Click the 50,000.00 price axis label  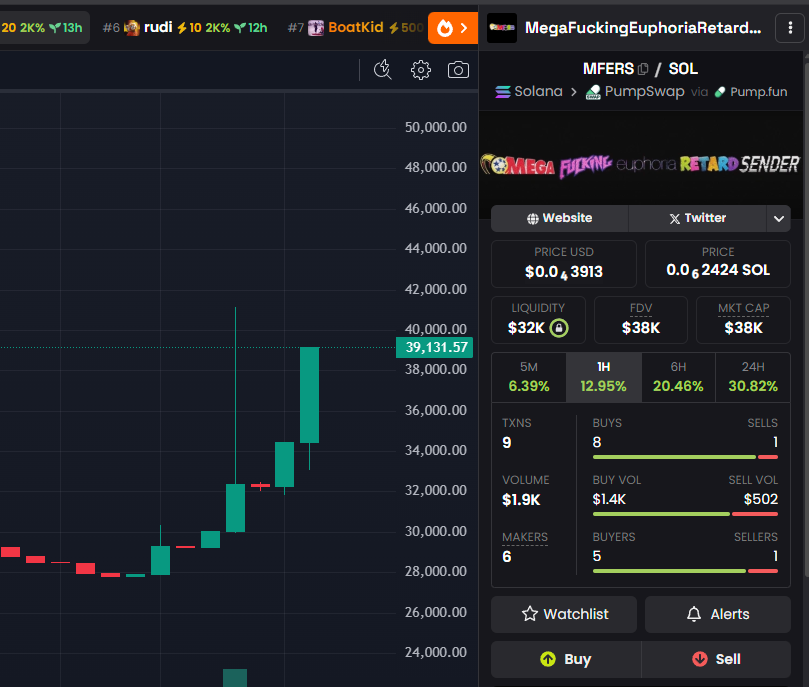pyautogui.click(x=436, y=127)
